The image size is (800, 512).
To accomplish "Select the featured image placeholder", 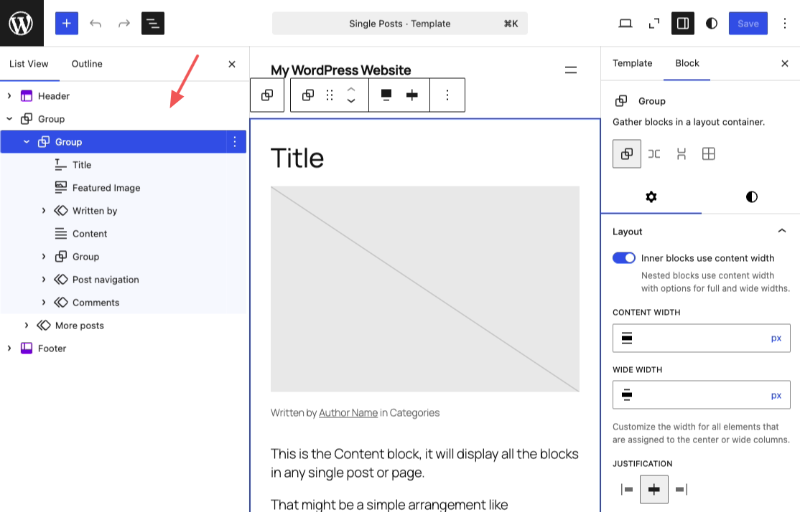I will coord(425,289).
